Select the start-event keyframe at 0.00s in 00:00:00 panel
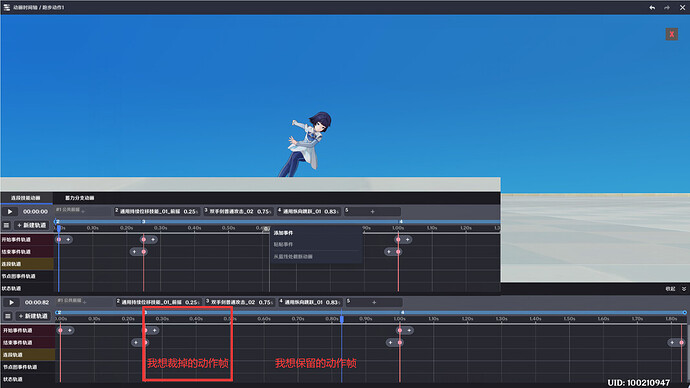Screen dimensions: 690x388 point(59,239)
